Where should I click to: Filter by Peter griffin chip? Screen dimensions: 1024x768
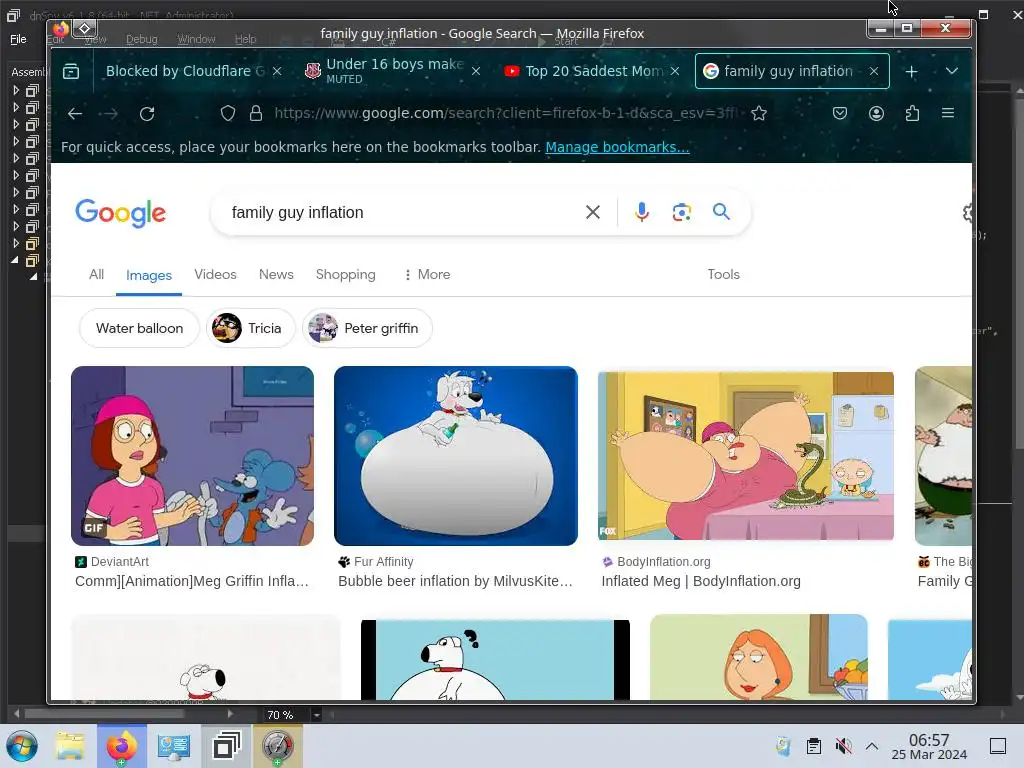click(x=367, y=328)
